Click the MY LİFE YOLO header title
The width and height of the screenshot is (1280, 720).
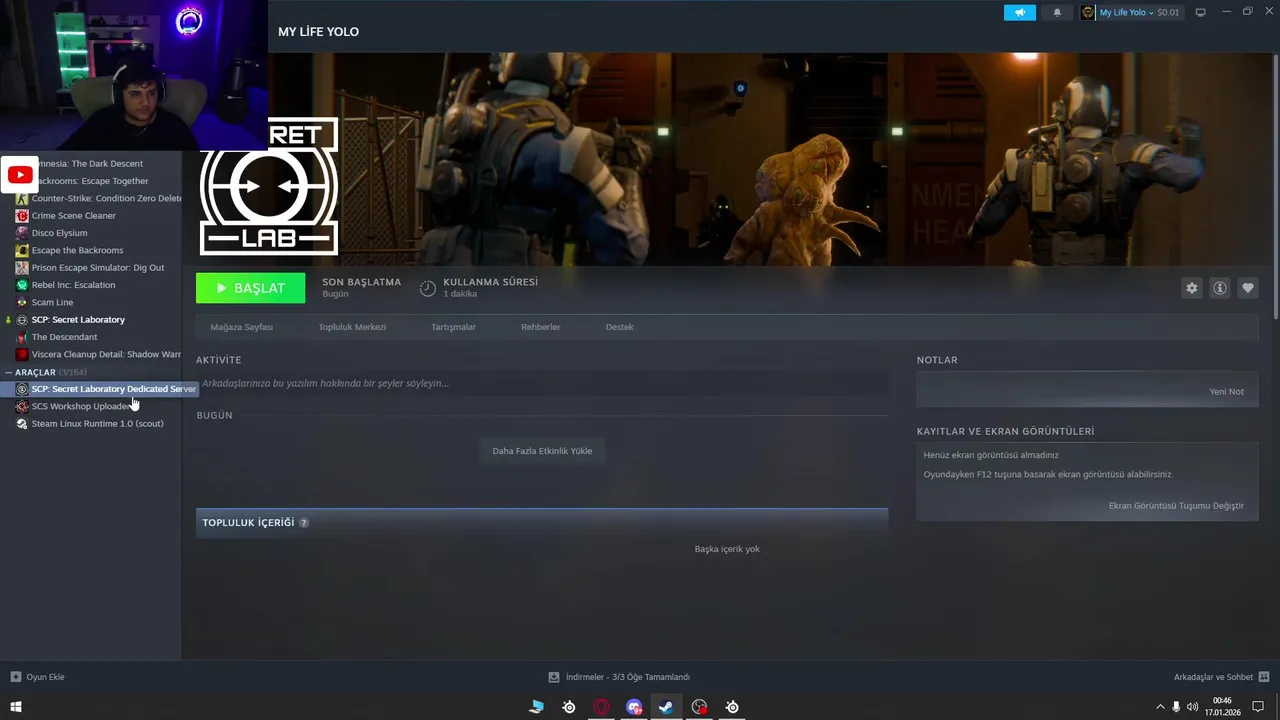click(x=318, y=32)
